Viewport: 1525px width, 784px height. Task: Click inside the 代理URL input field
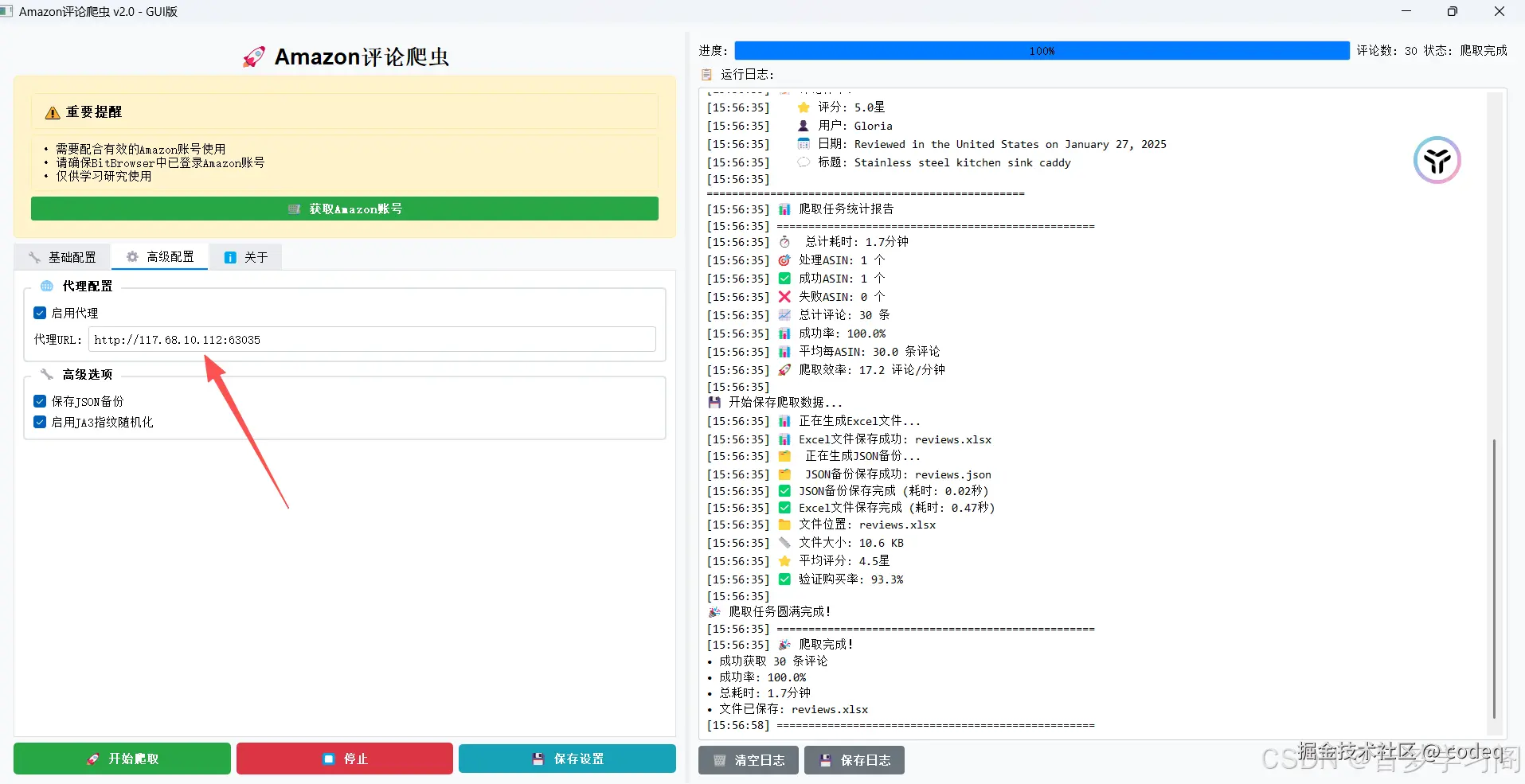(372, 340)
